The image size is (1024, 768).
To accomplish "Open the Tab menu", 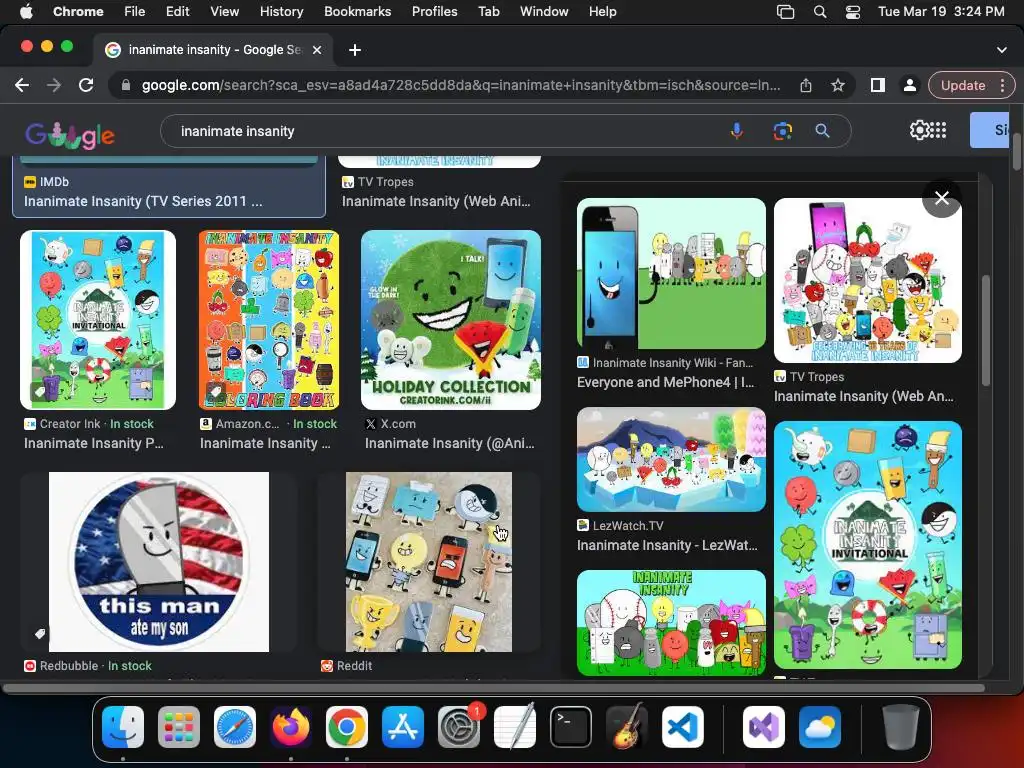I will pos(488,11).
